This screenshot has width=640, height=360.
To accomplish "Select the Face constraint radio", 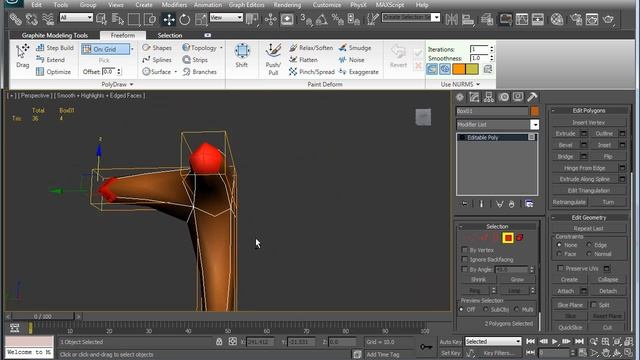I will pos(559,254).
